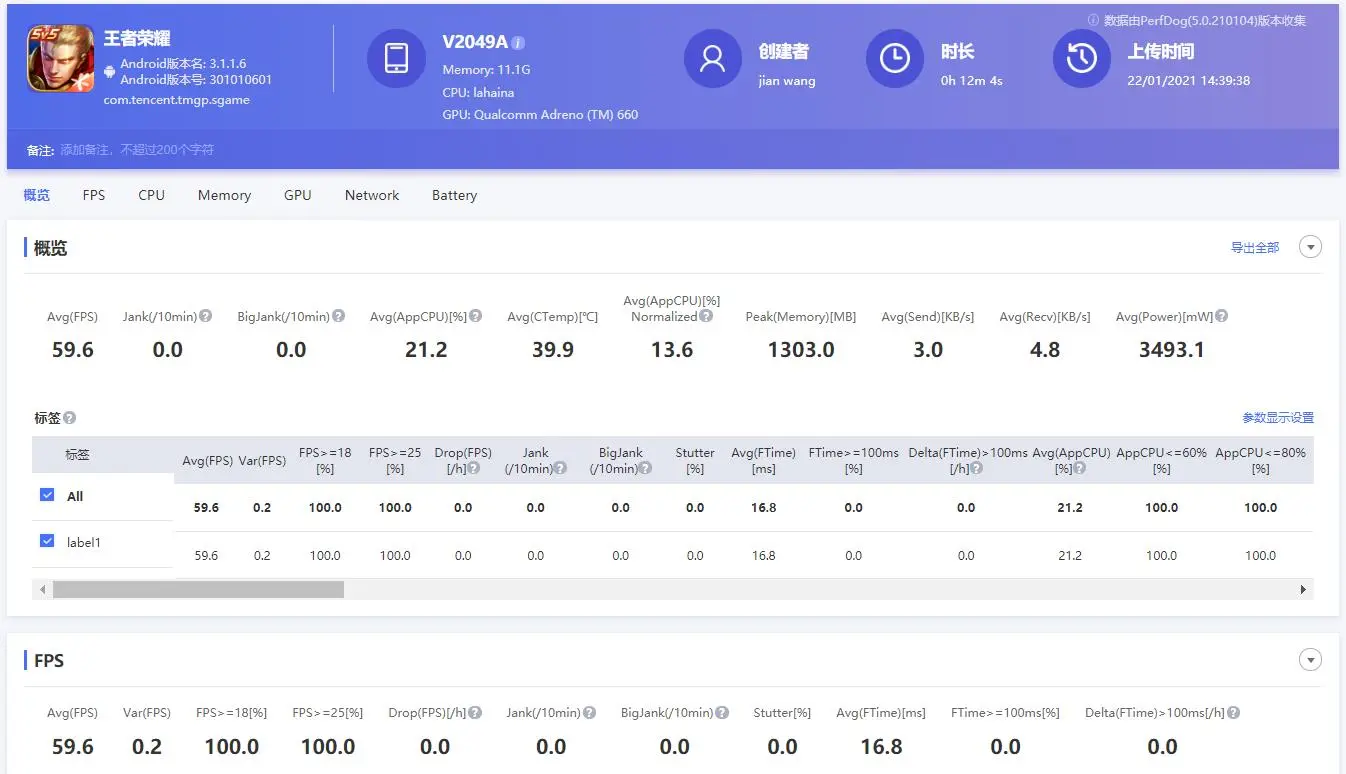Click the FTime>=100ms column header
The width and height of the screenshot is (1346, 774).
[x=853, y=460]
